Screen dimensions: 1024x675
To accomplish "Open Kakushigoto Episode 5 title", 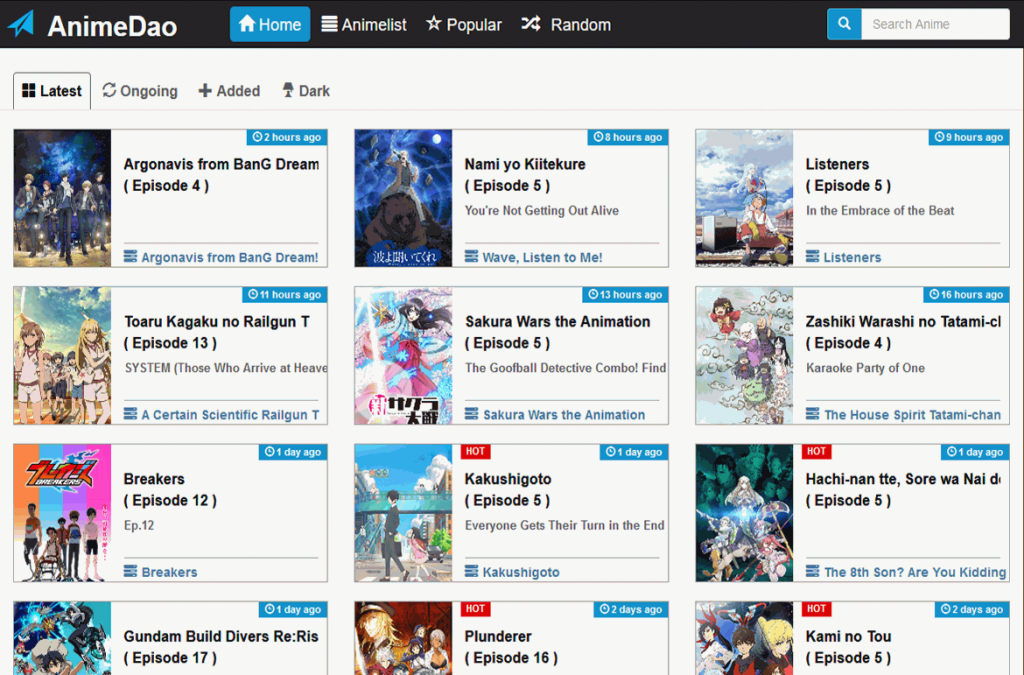I will click(x=508, y=490).
